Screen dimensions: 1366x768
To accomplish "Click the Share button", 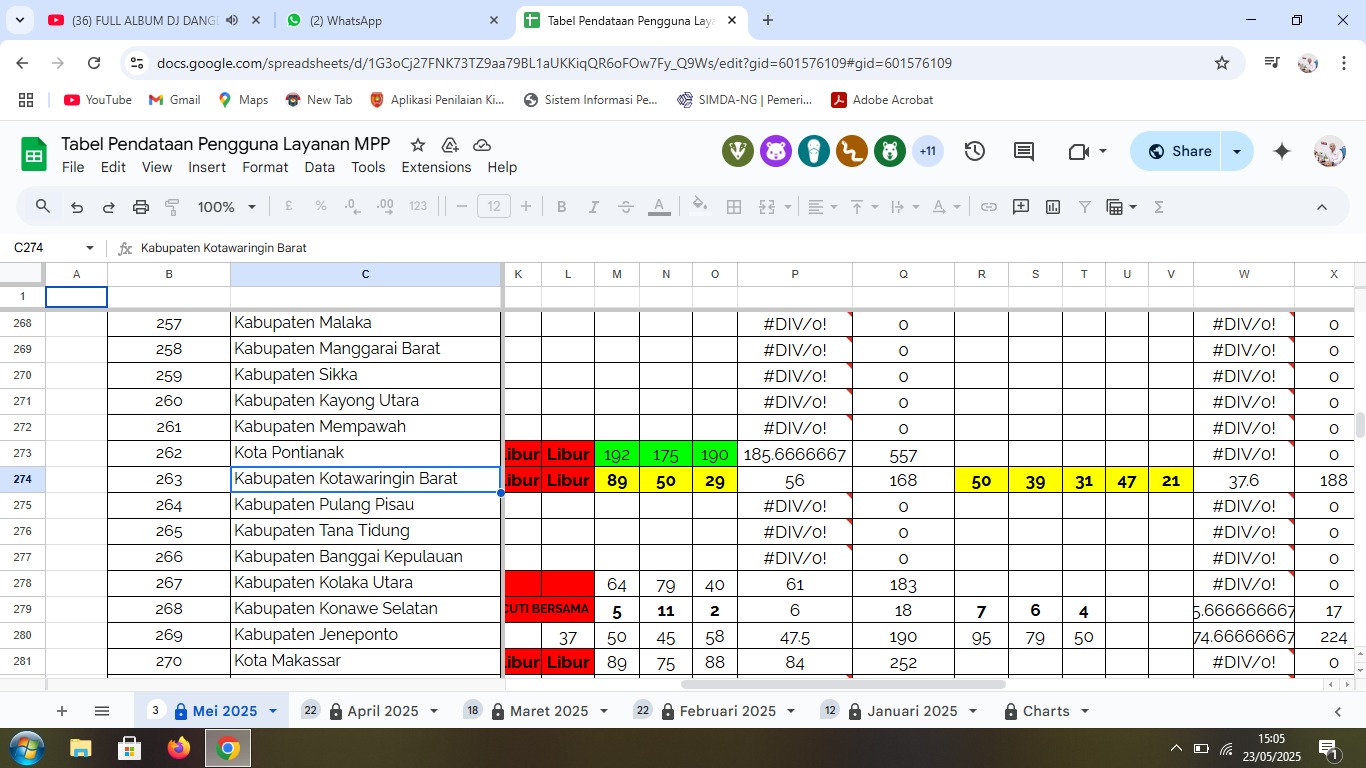I will (x=1179, y=151).
